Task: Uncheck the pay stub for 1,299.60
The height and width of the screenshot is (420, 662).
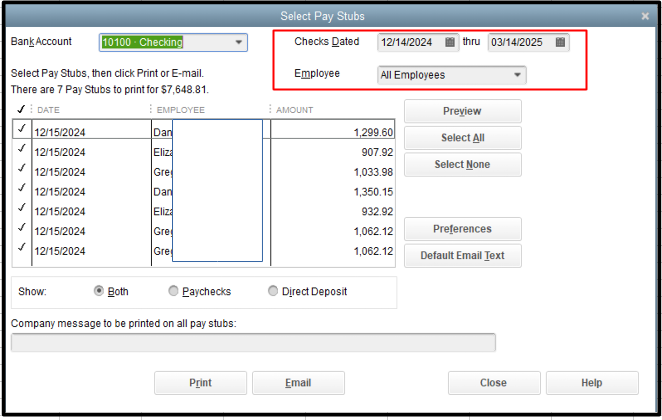Action: [x=22, y=128]
